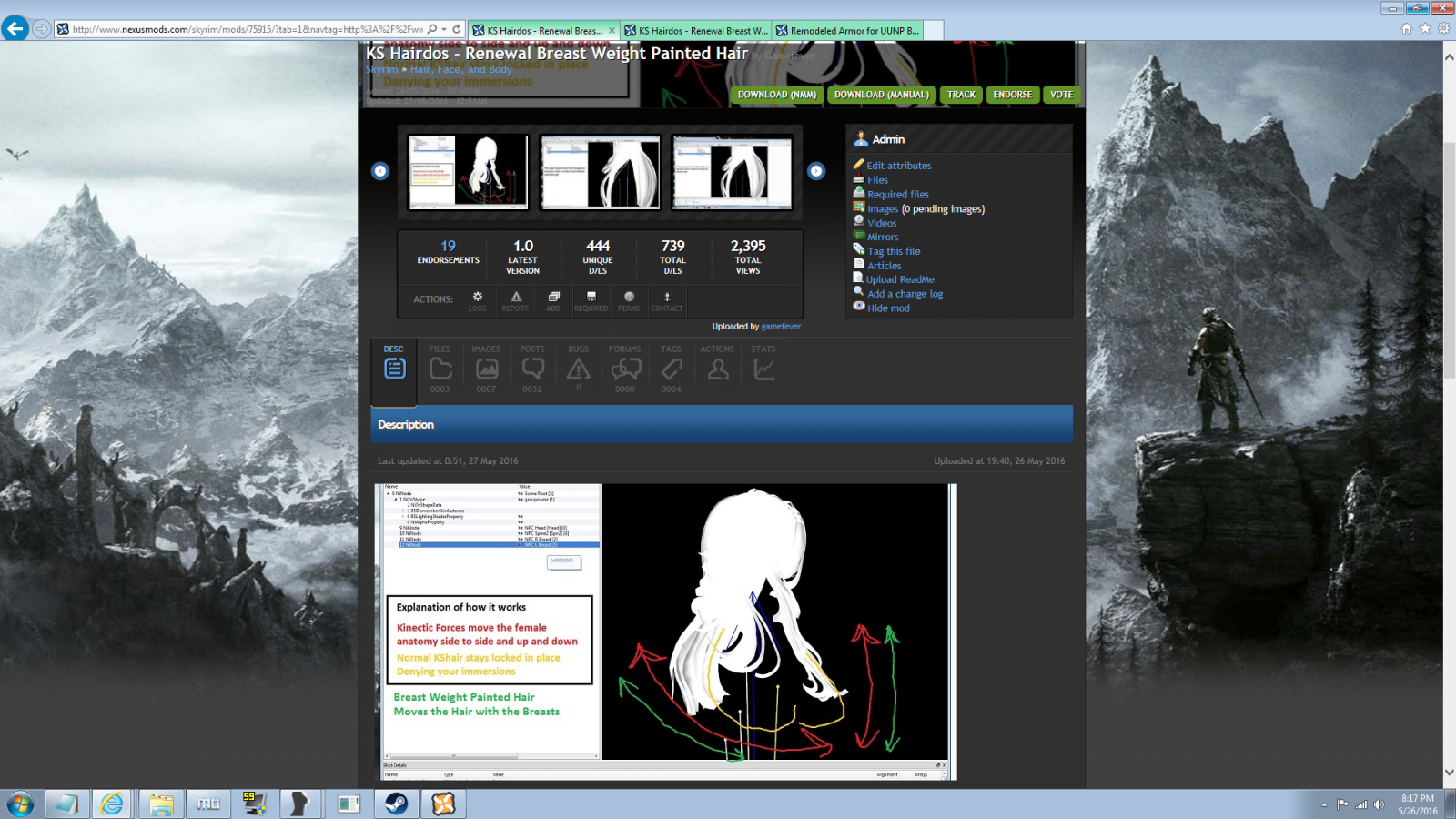Image resolution: width=1456 pixels, height=819 pixels.
Task: Click the address bar URL field
Action: pos(246,29)
